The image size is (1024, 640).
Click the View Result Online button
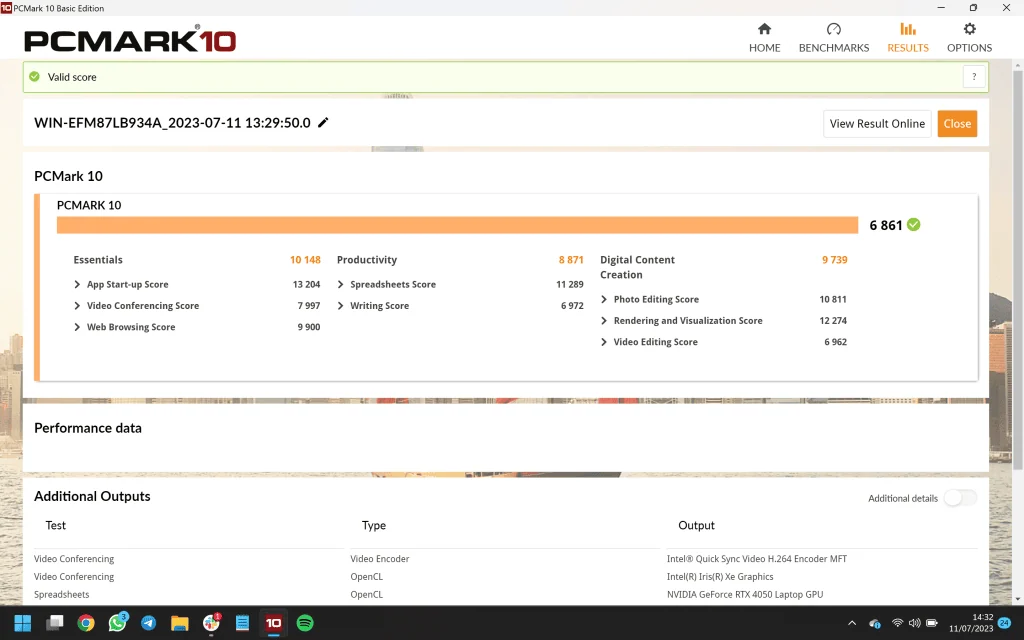point(876,123)
